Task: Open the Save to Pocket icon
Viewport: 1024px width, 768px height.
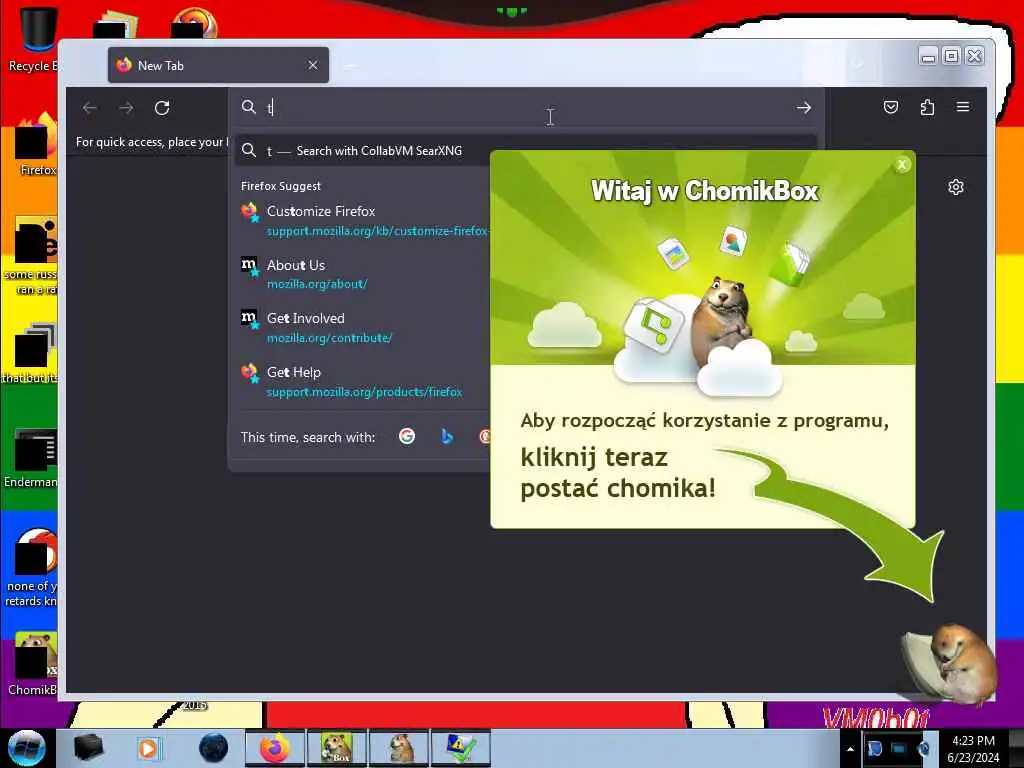Action: (x=891, y=107)
